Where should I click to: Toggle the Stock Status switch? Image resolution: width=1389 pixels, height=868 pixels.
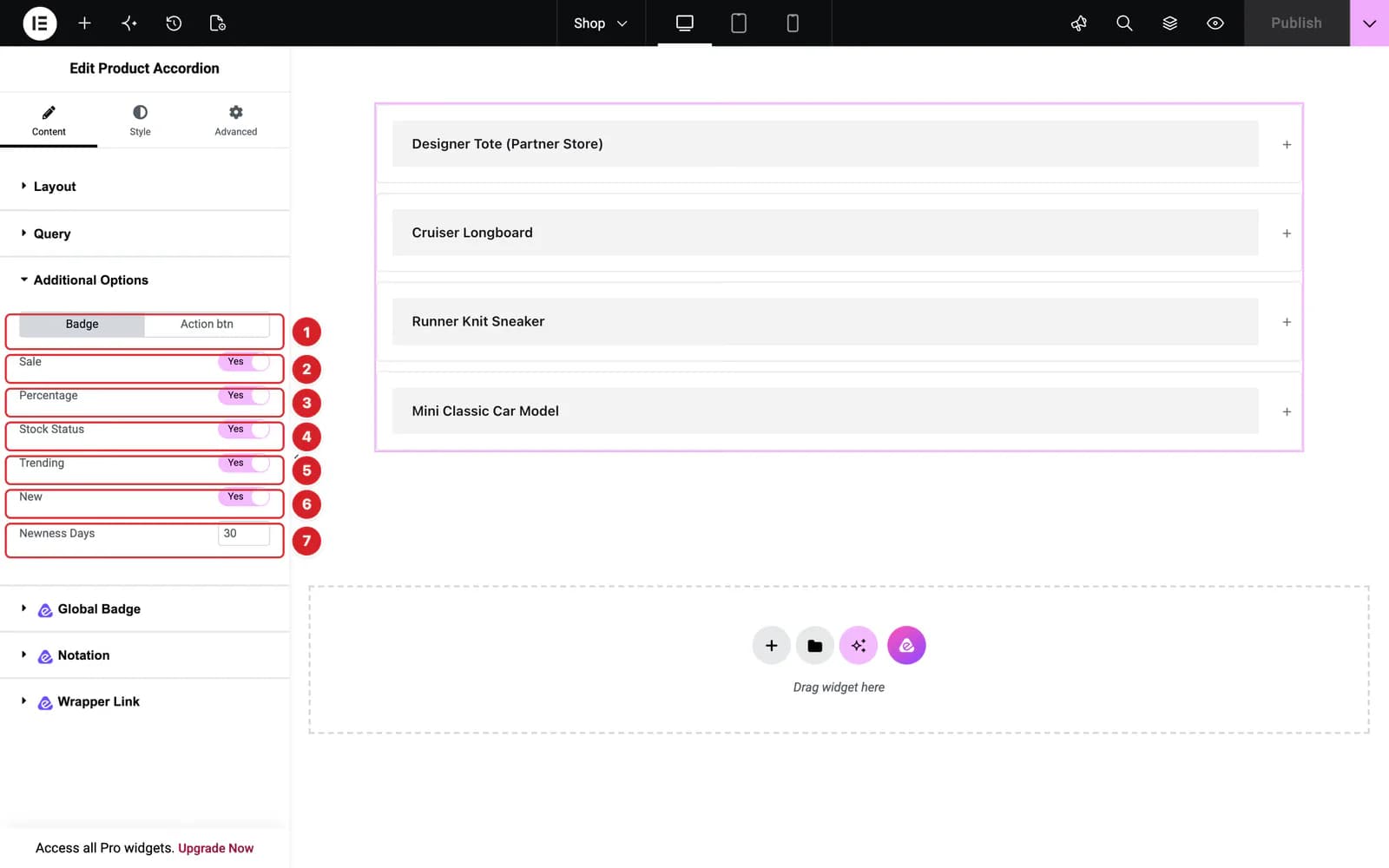(x=244, y=430)
